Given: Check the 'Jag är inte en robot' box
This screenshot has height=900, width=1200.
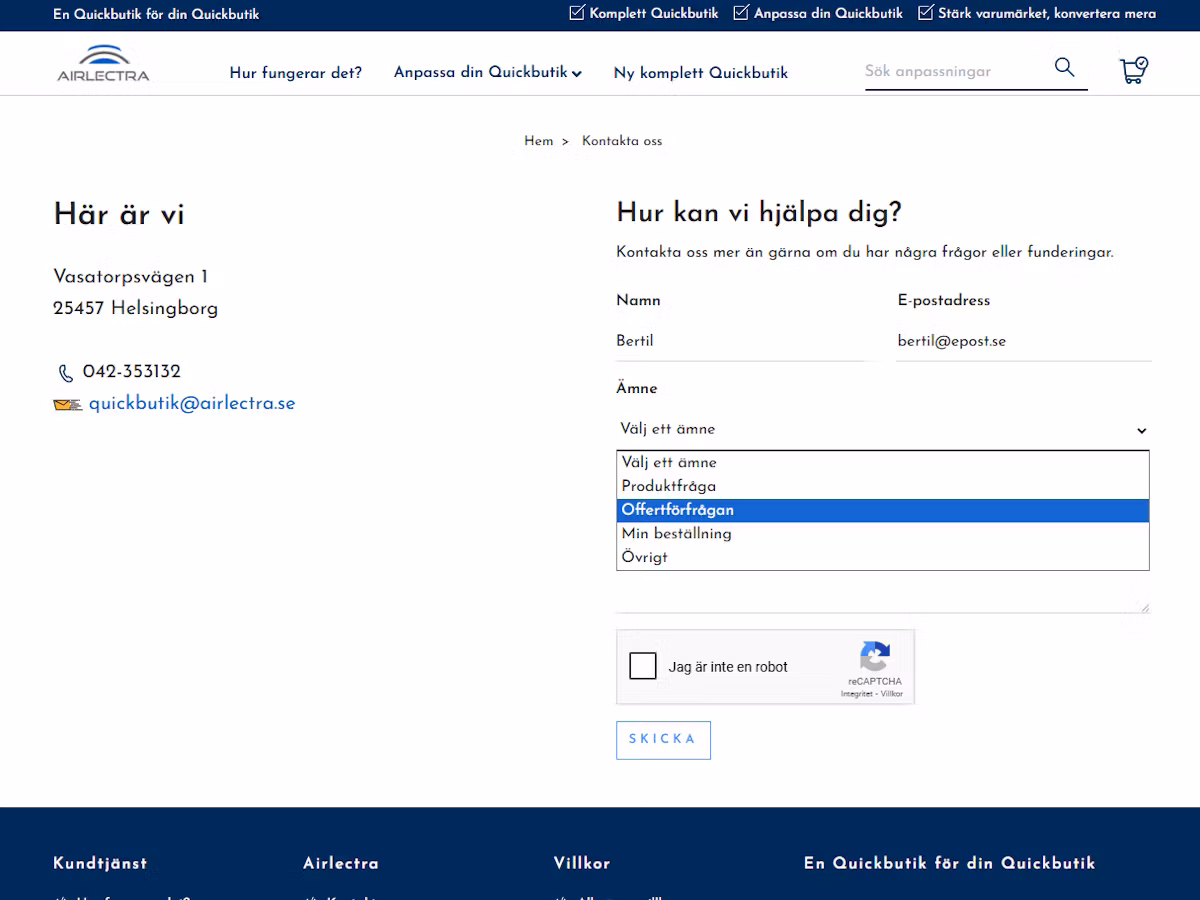Looking at the screenshot, I should 643,666.
